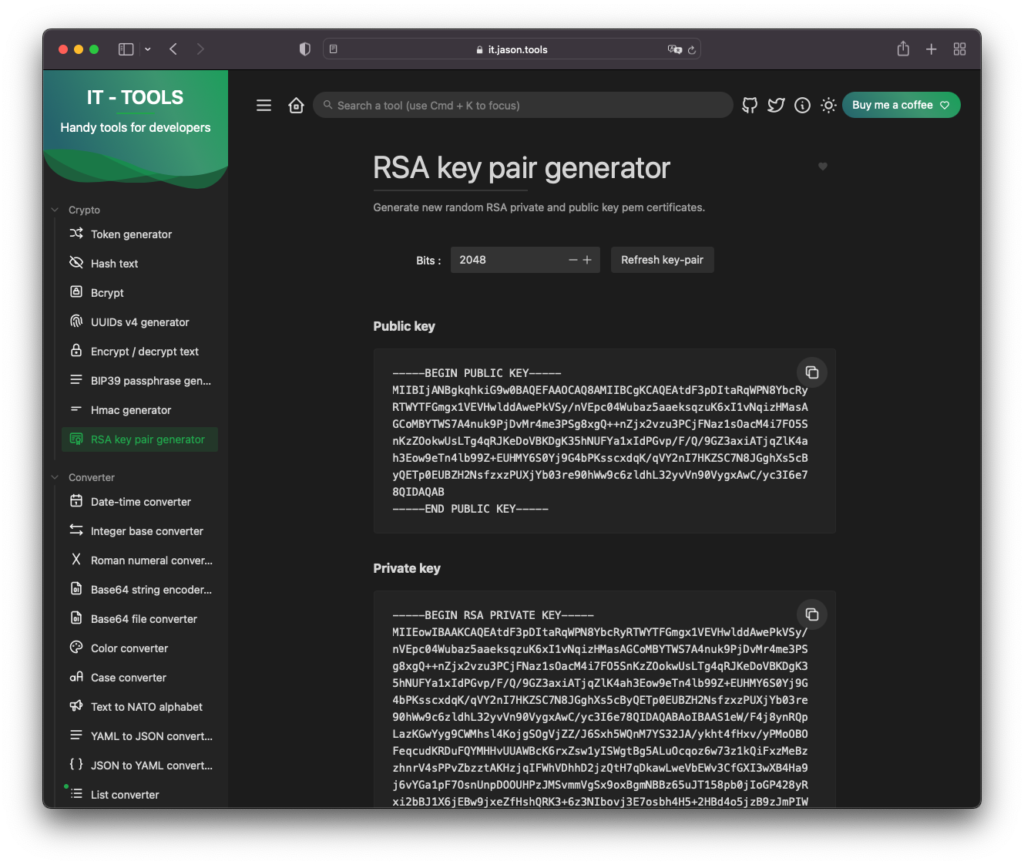Open Date-time converter tool
Image resolution: width=1024 pixels, height=865 pixels.
point(140,501)
